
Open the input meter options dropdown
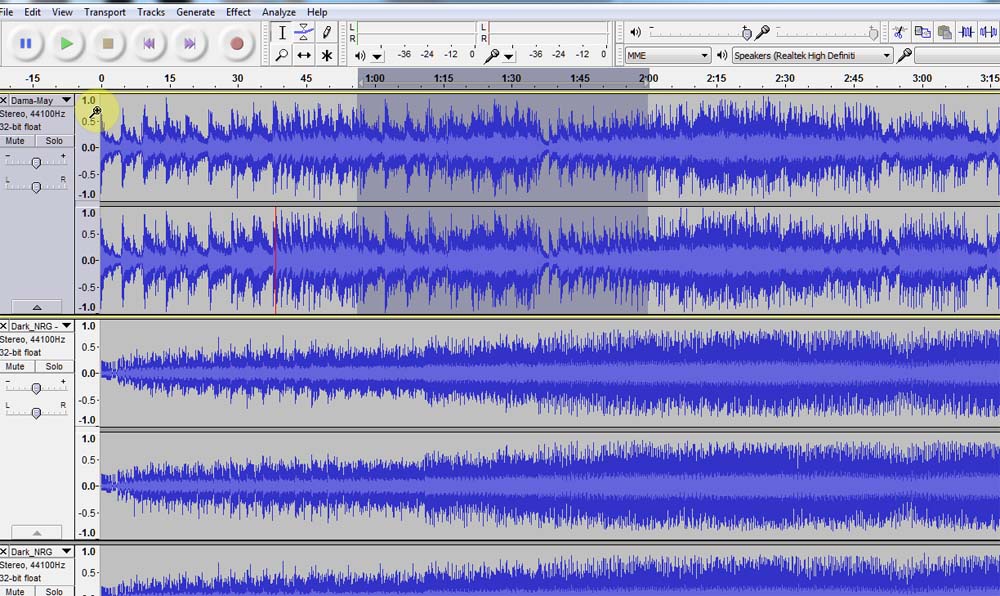pyautogui.click(x=508, y=56)
